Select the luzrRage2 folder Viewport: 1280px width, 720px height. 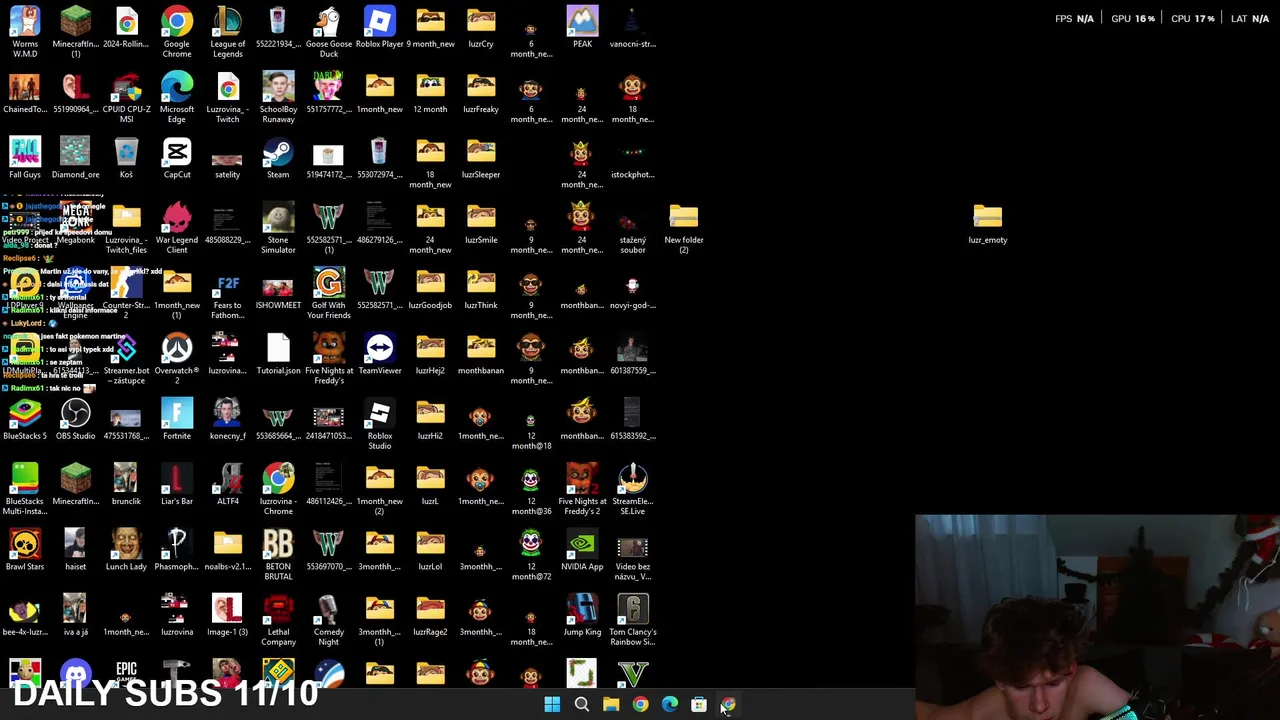tap(430, 614)
